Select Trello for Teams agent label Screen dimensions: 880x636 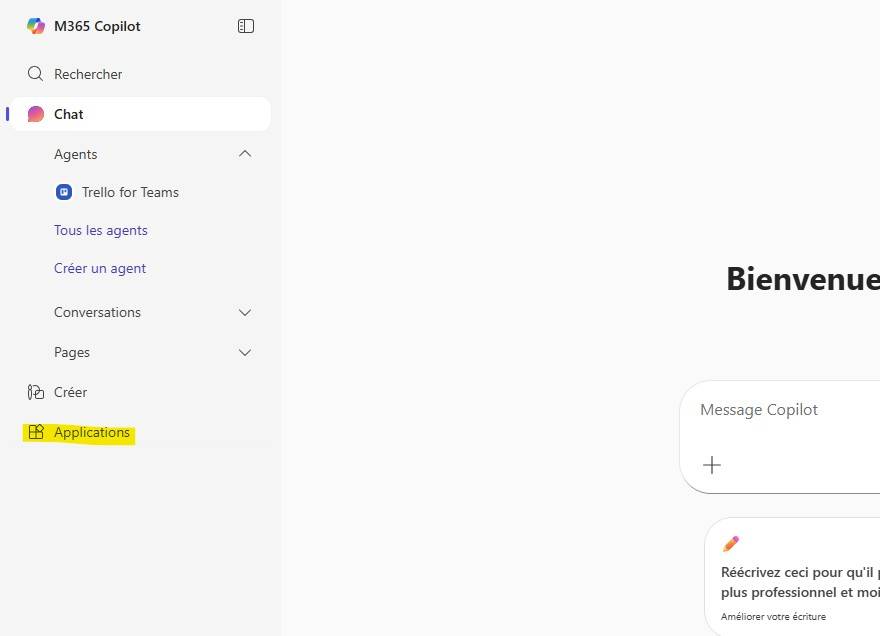click(x=130, y=192)
